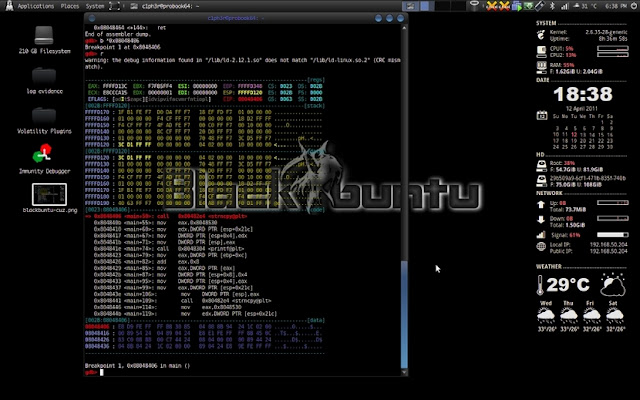Click the weather applet showing 31 °C
This screenshot has height=400, width=640.
(585, 6)
